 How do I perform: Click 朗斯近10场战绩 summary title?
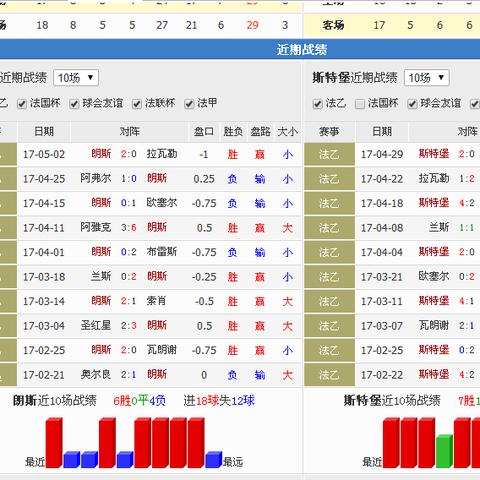tap(55, 401)
